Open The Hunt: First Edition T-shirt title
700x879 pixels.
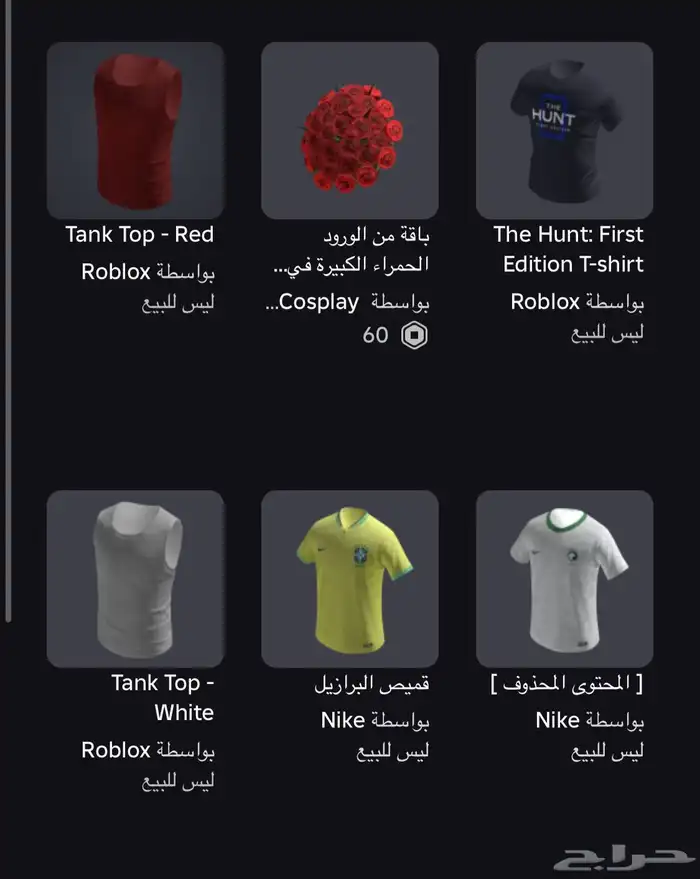click(568, 249)
